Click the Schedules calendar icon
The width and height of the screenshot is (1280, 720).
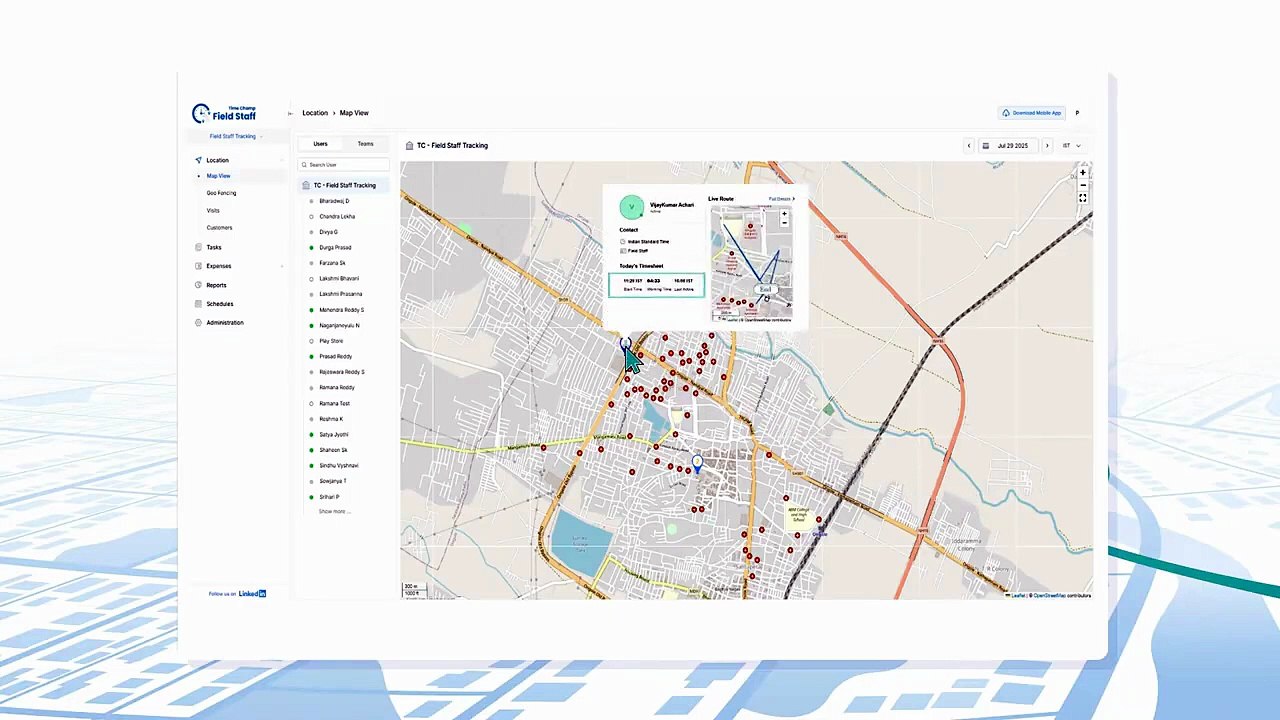point(198,304)
